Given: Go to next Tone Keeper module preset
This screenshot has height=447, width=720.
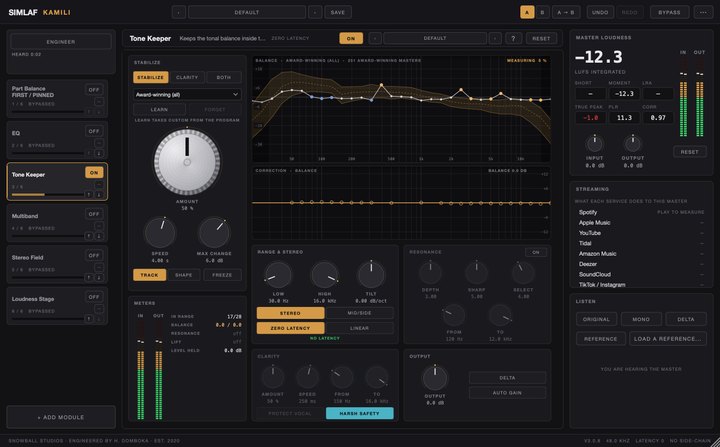Looking at the screenshot, I should point(495,39).
